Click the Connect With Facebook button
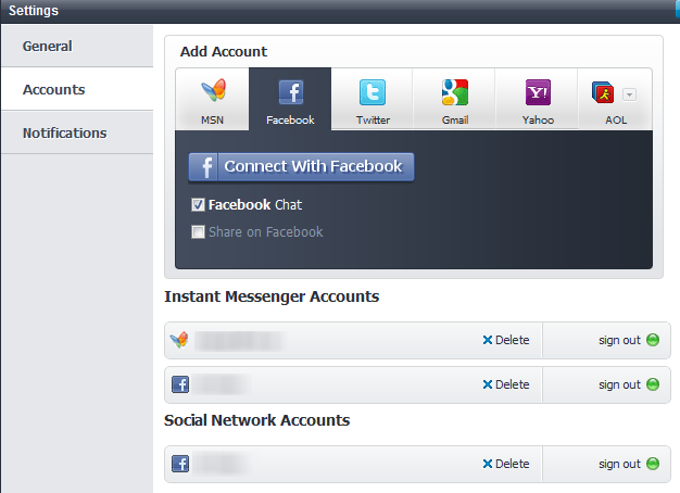 click(301, 167)
